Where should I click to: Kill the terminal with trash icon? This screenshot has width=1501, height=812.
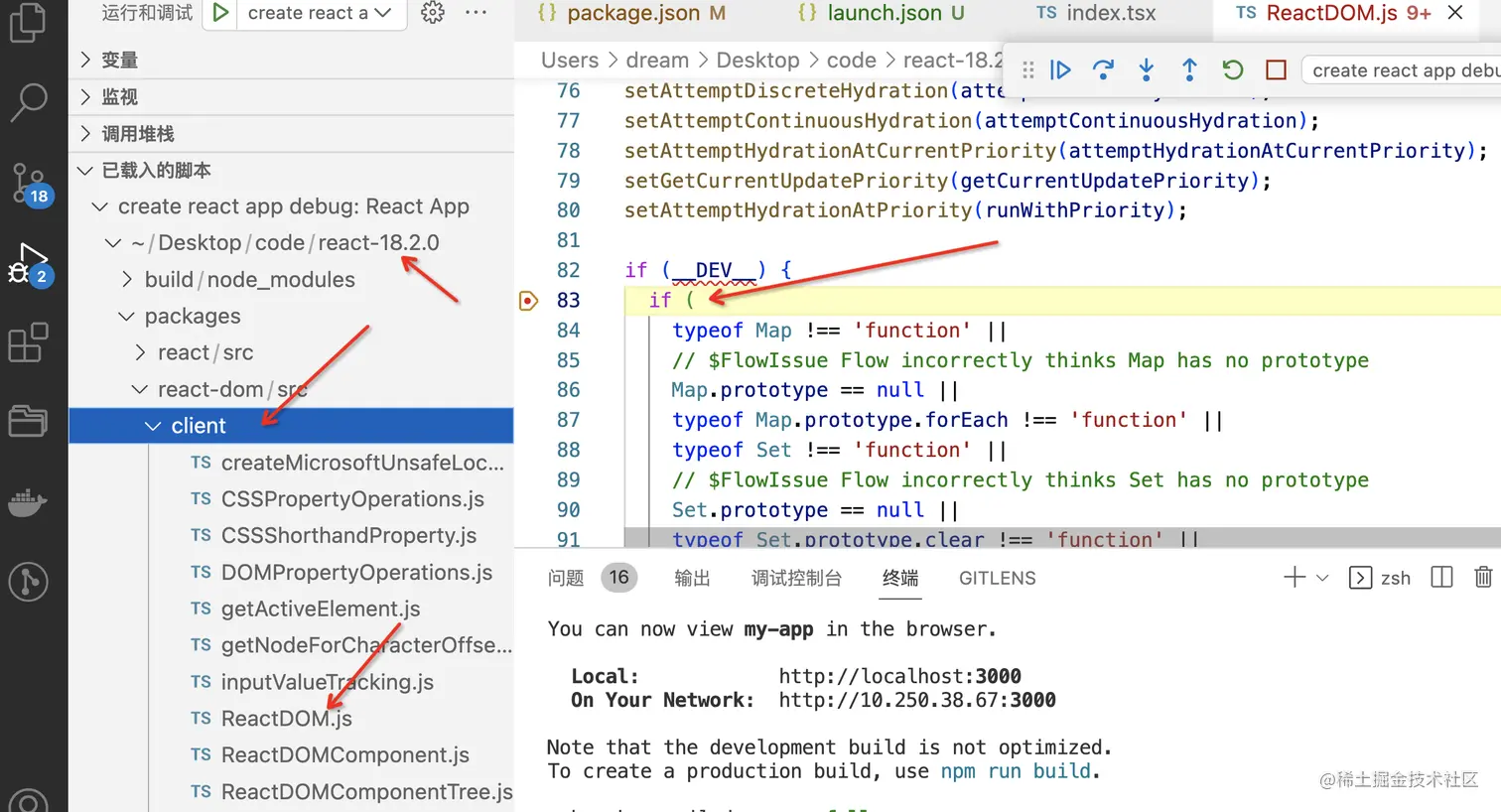click(x=1483, y=578)
